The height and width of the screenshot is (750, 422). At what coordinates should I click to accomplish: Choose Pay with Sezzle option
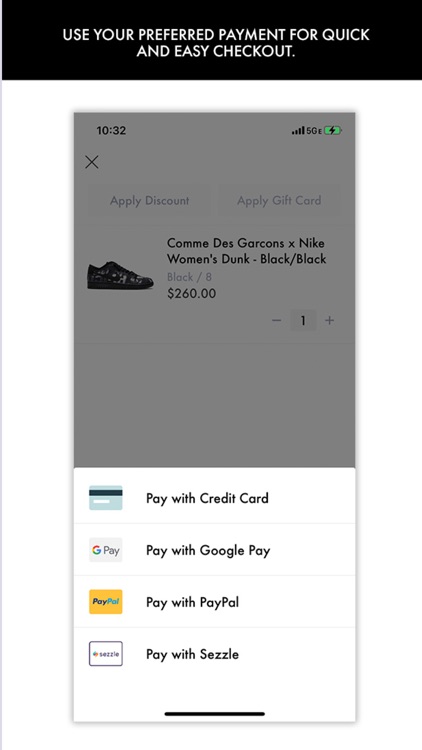click(214, 654)
